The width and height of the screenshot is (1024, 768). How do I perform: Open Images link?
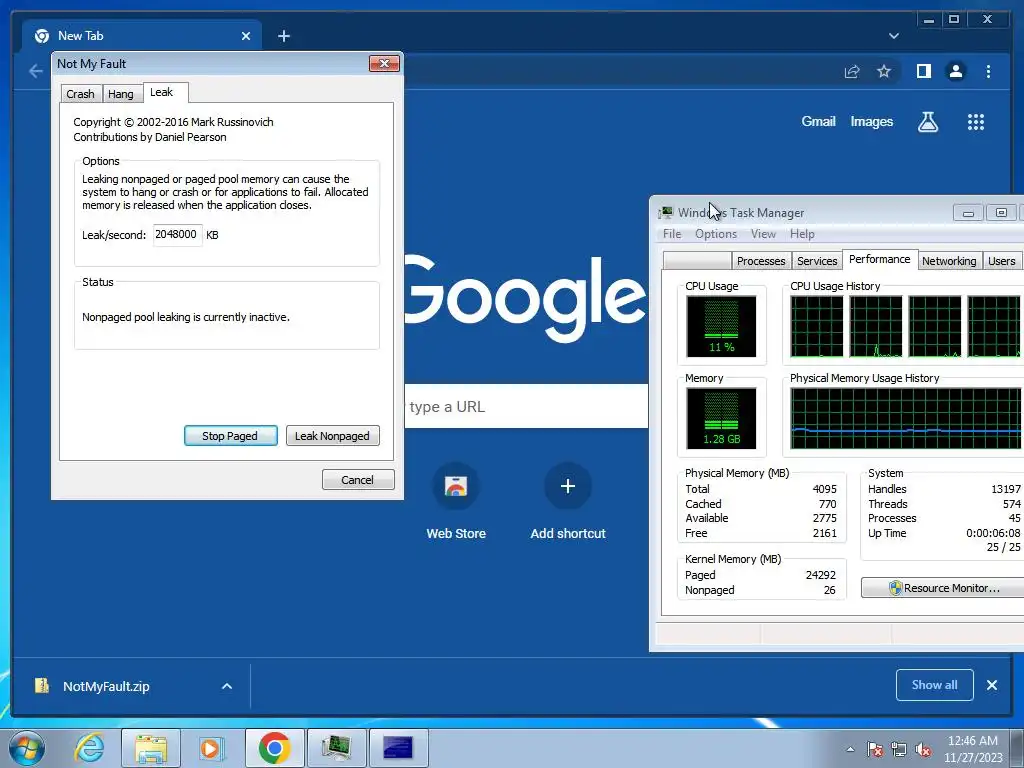pos(871,121)
